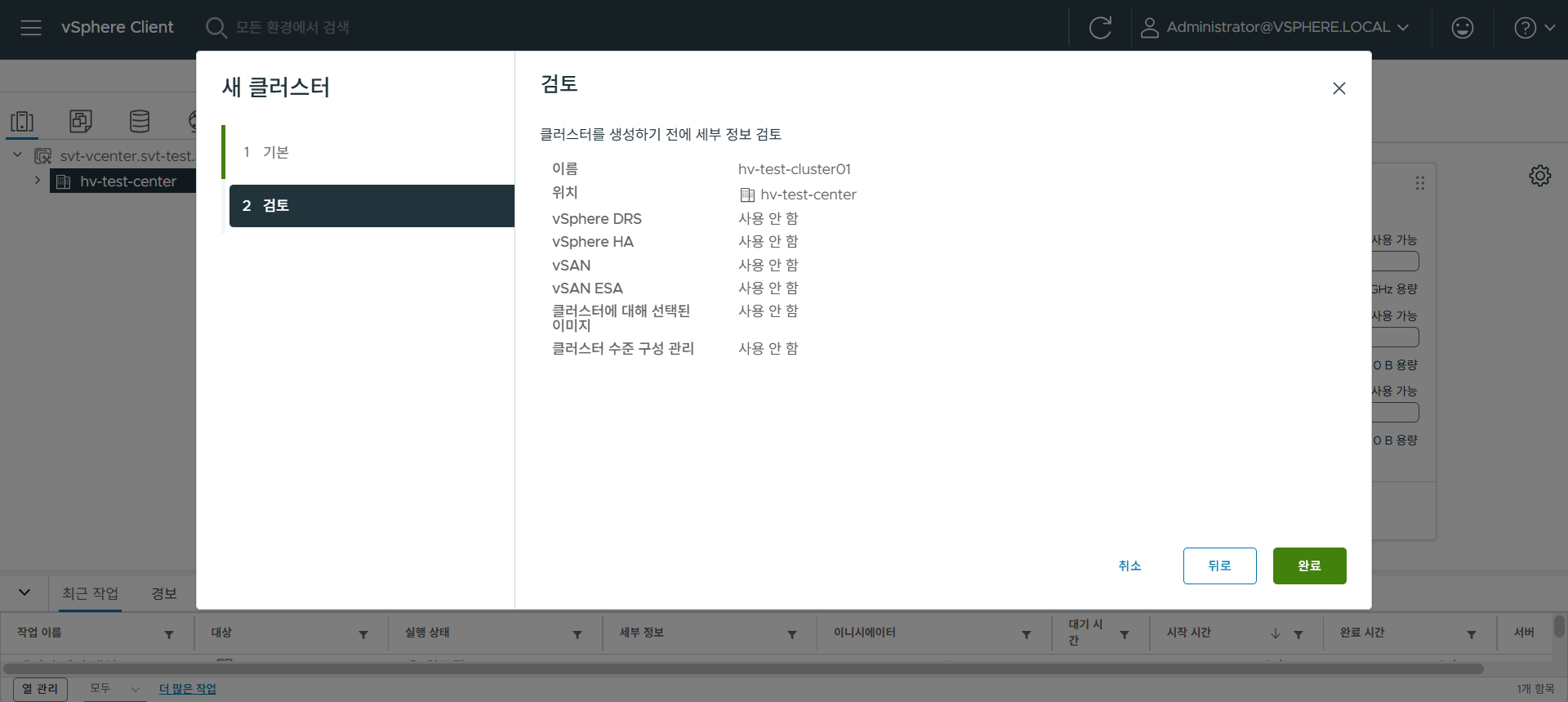Click the 완료 finish button
Image resolution: width=1568 pixels, height=702 pixels.
point(1309,566)
